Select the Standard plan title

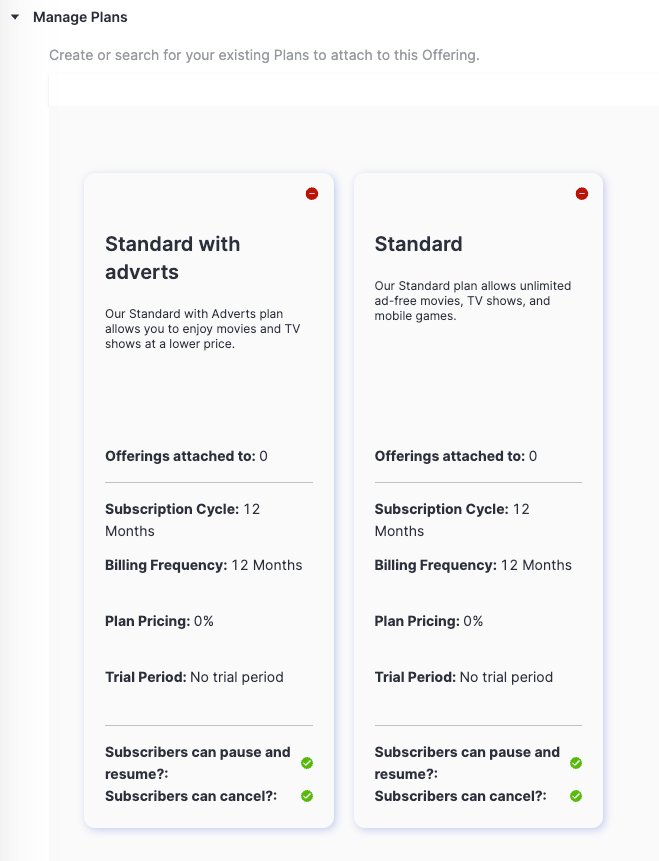coord(418,244)
